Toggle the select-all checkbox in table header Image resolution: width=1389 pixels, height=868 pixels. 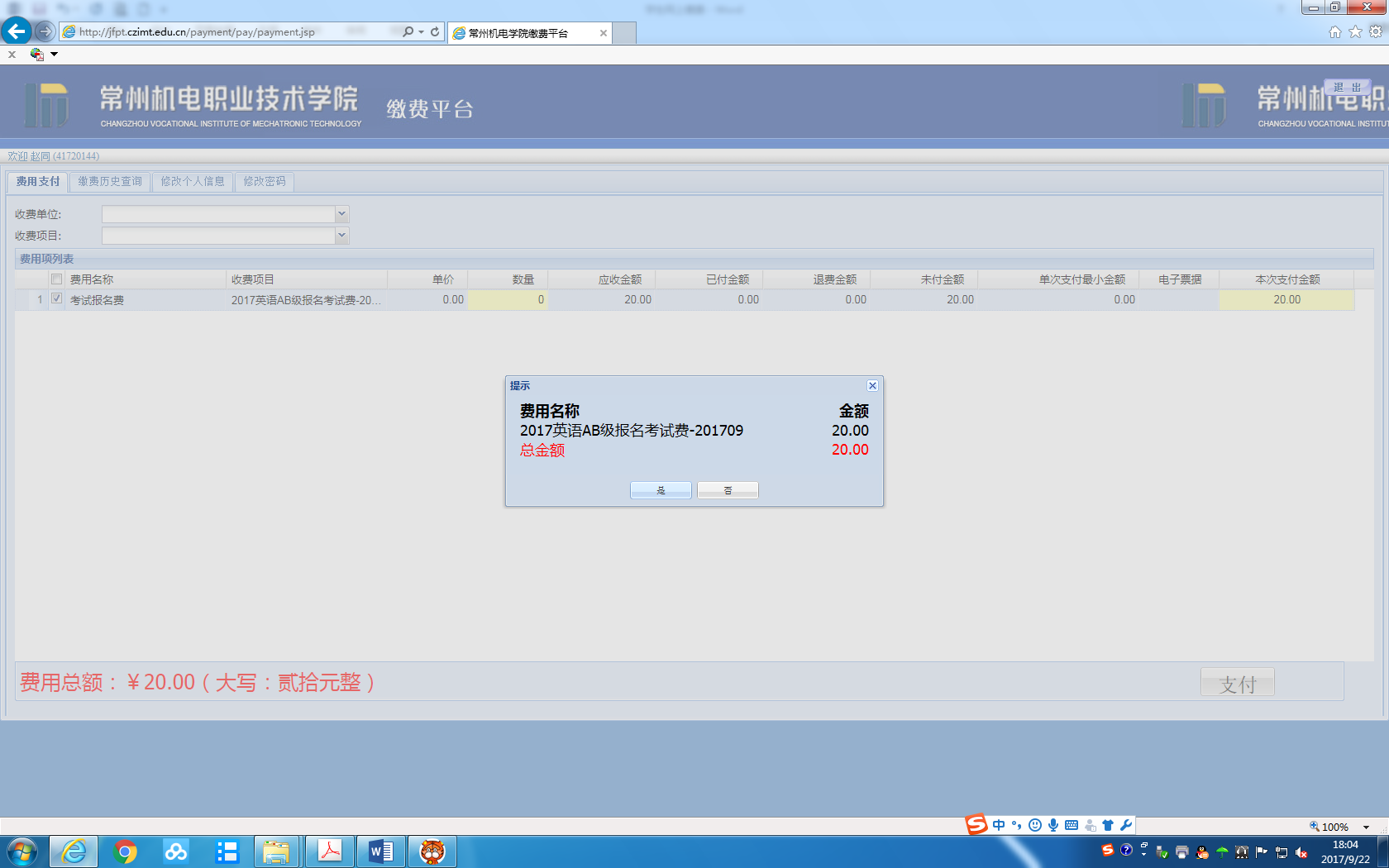point(56,279)
